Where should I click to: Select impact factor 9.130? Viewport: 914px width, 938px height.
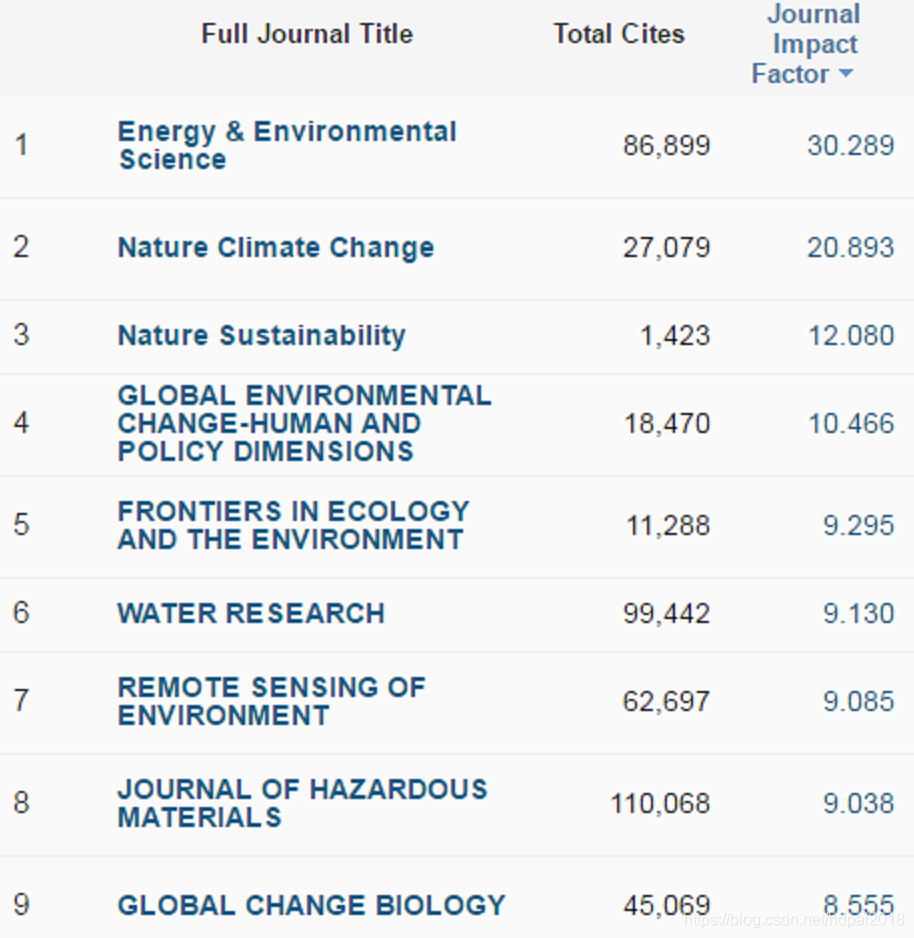pos(858,613)
